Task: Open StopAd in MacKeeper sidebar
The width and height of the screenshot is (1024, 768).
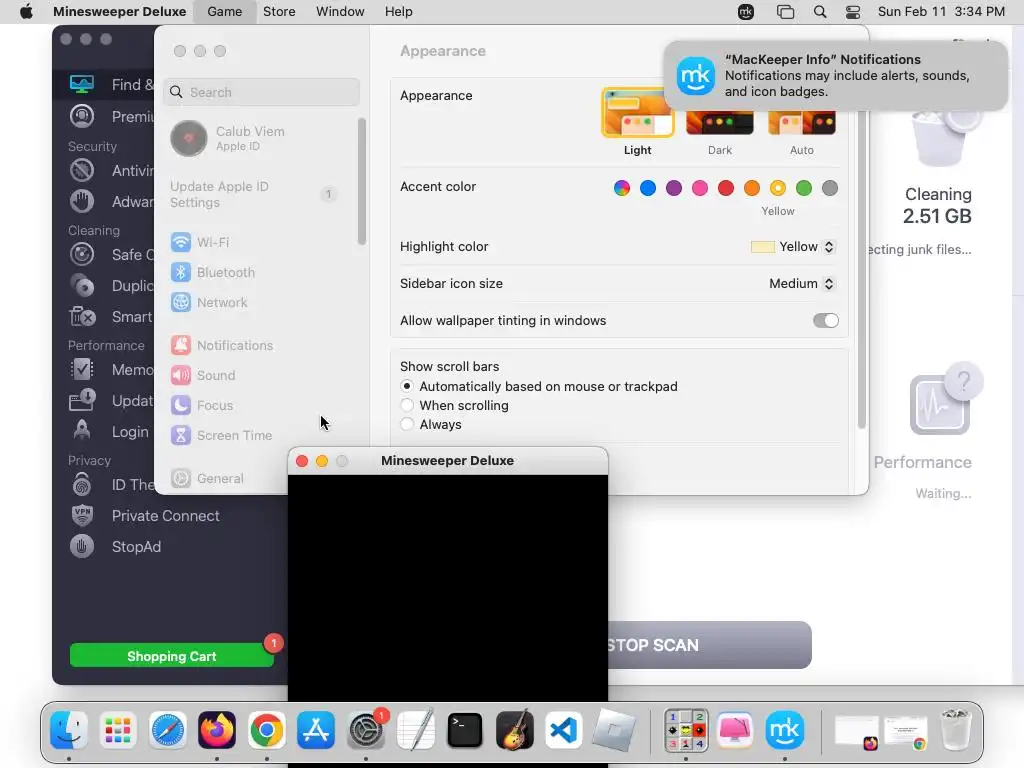Action: [115, 547]
